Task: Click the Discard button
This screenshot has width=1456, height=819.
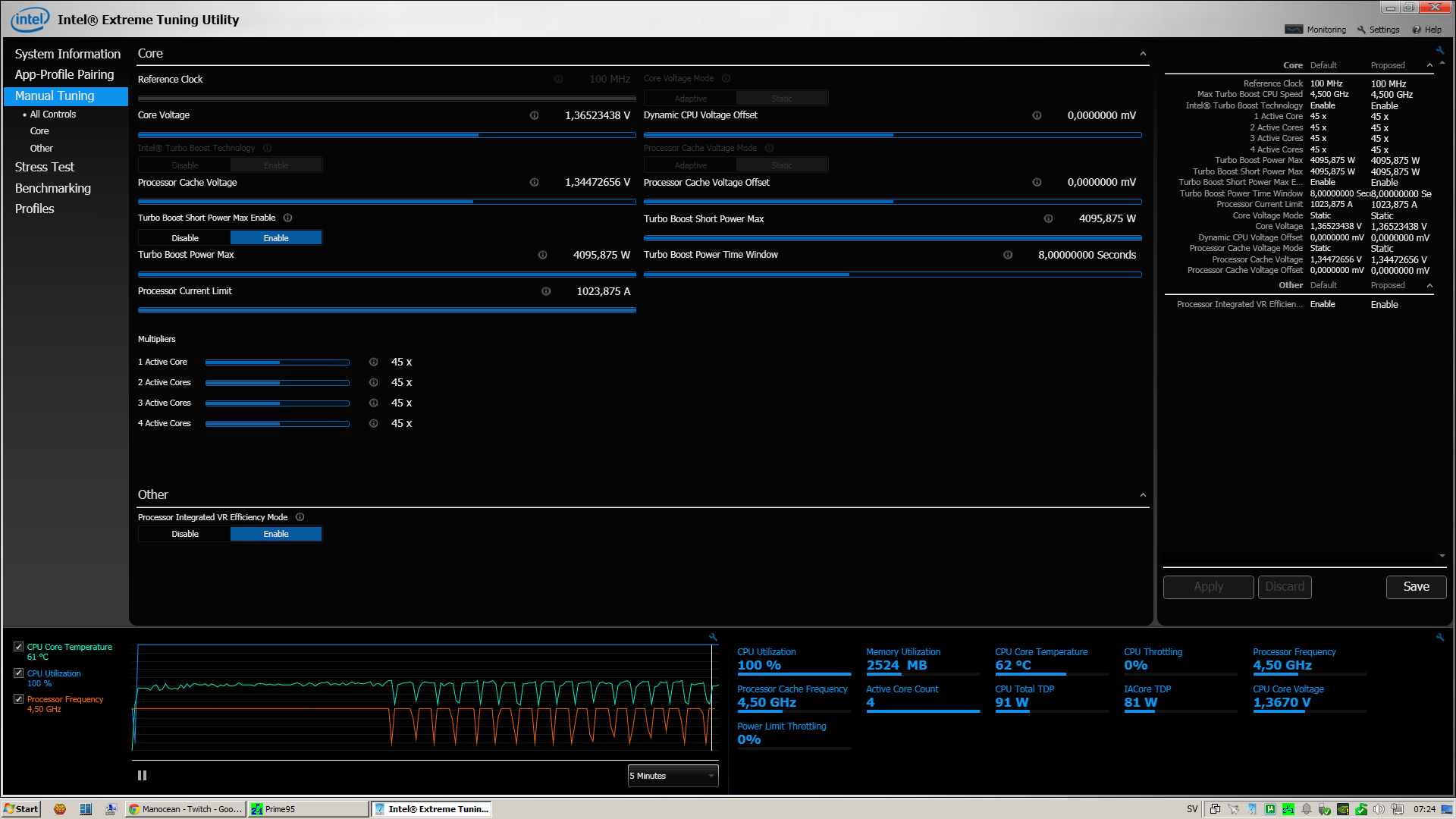Action: pyautogui.click(x=1285, y=587)
